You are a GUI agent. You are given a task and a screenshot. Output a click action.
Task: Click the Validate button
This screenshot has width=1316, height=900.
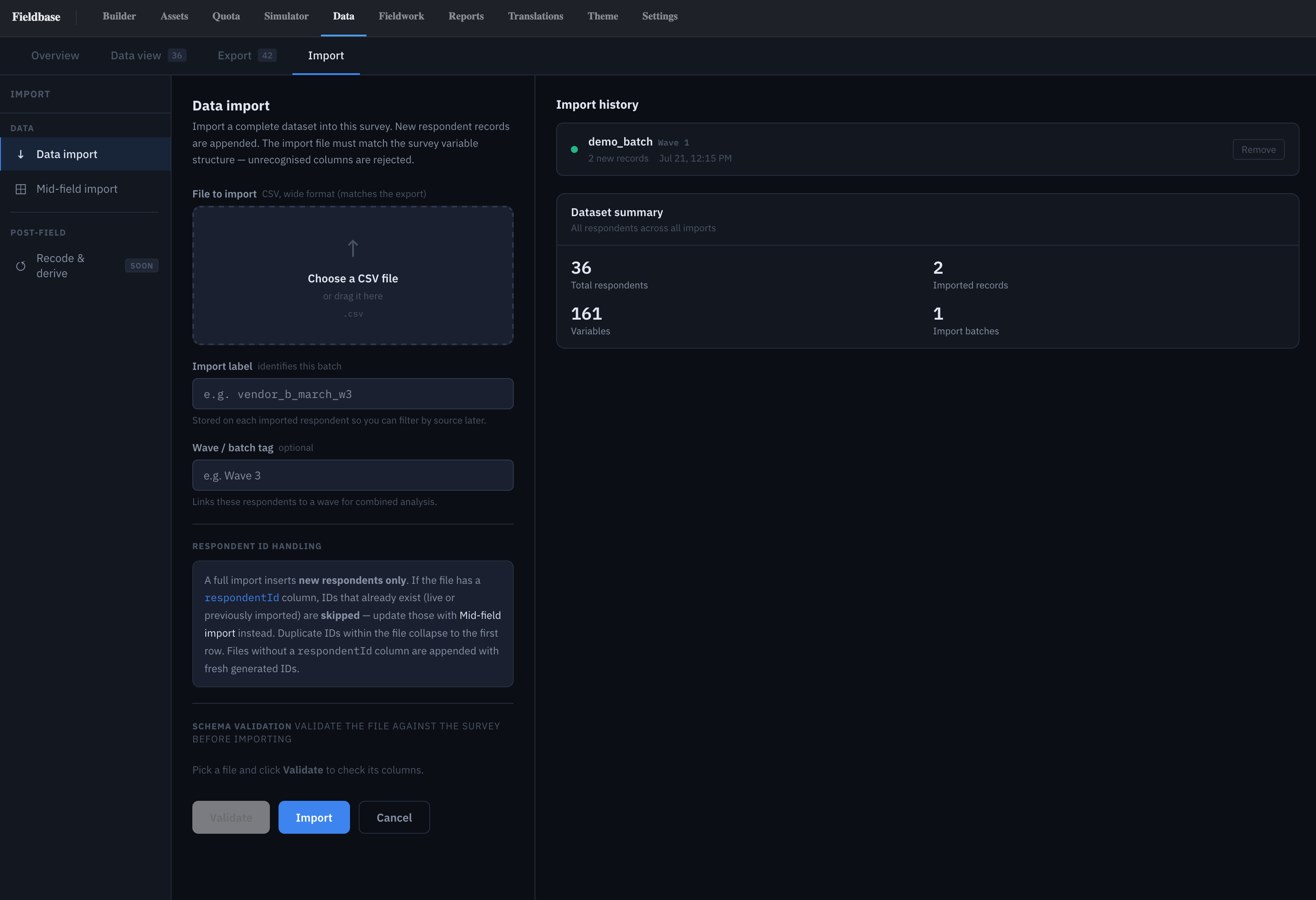[x=231, y=817]
